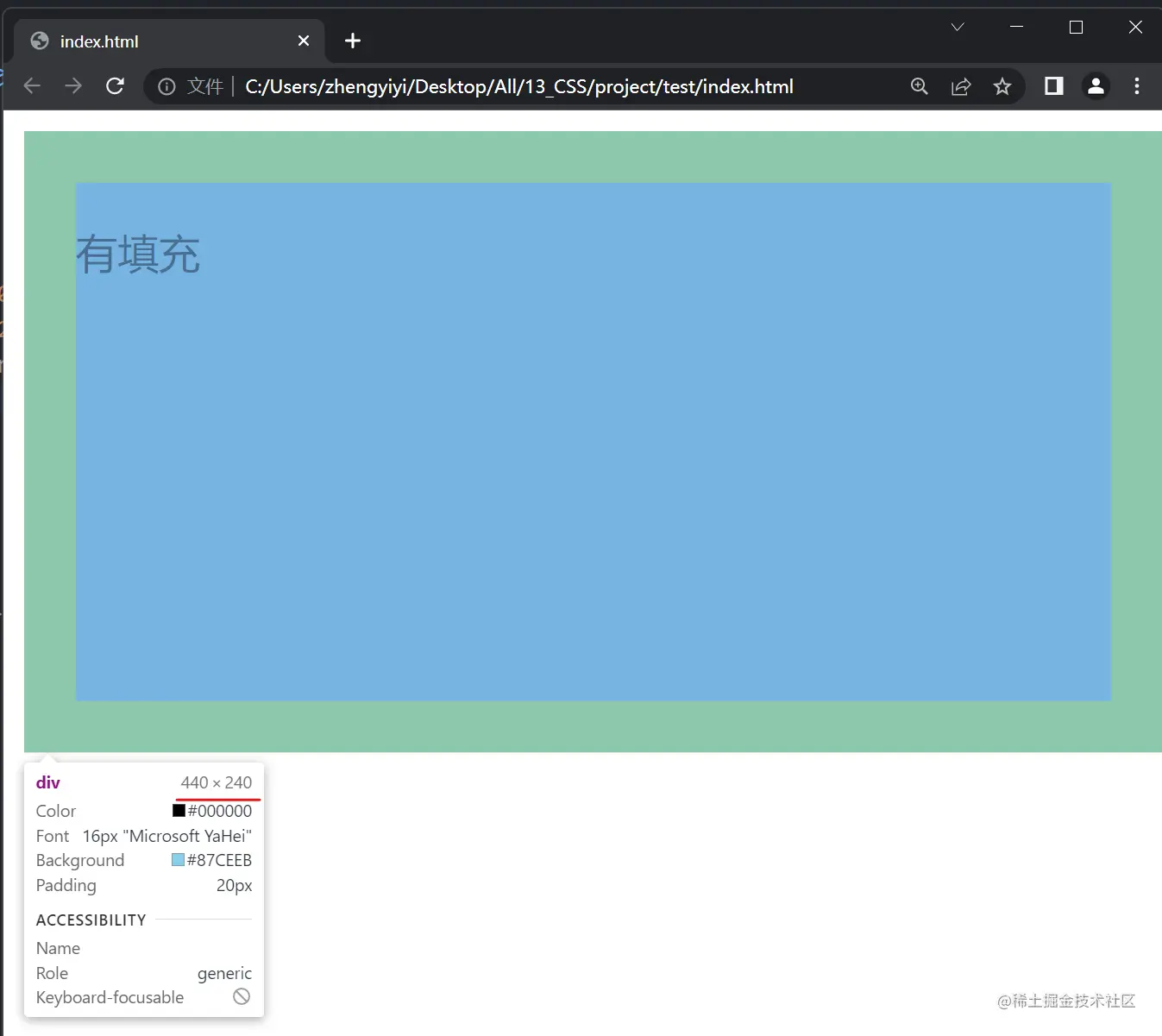Click the site info icon in address bar

click(166, 86)
